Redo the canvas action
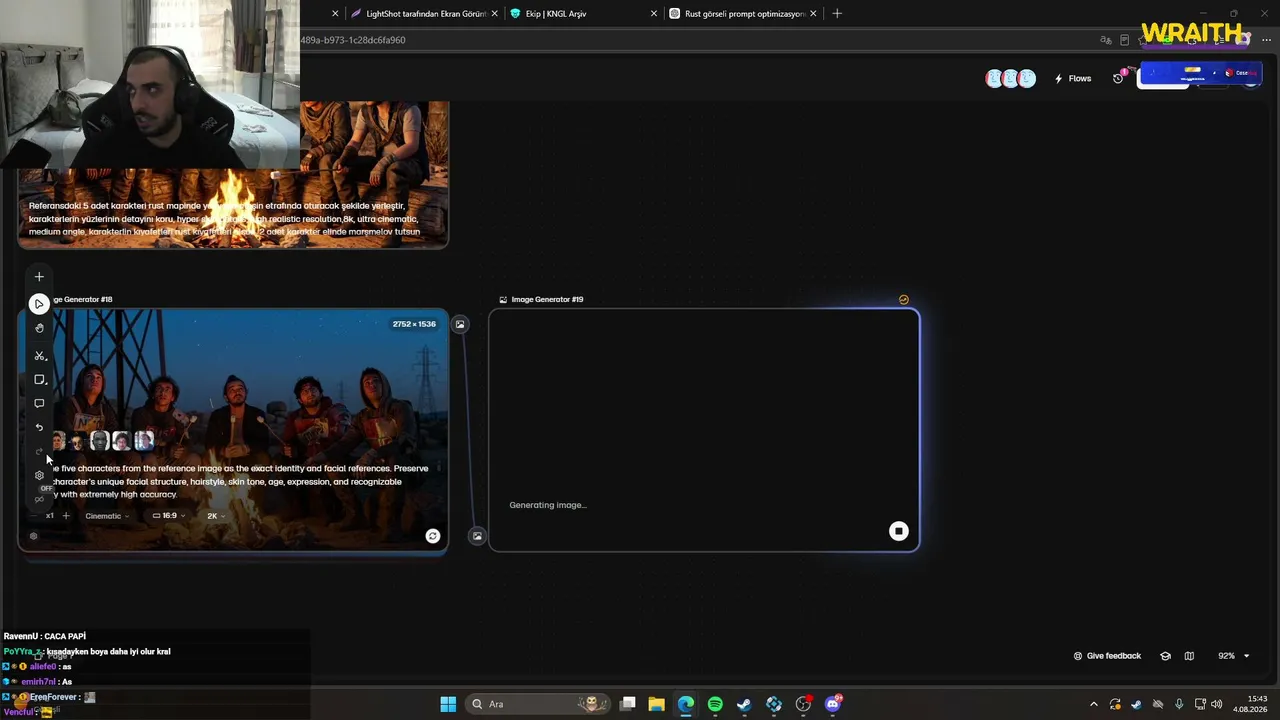1280x720 pixels. tap(39, 452)
